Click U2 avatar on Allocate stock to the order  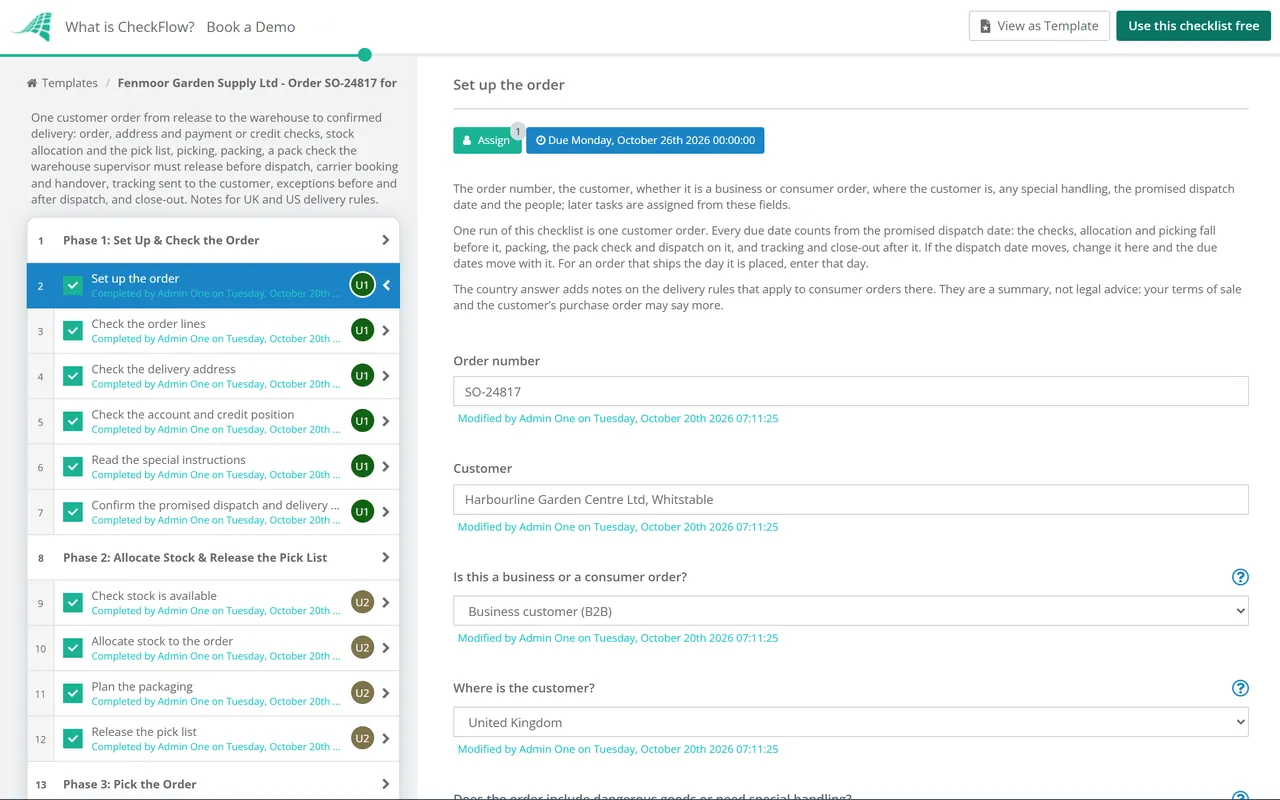(x=362, y=648)
